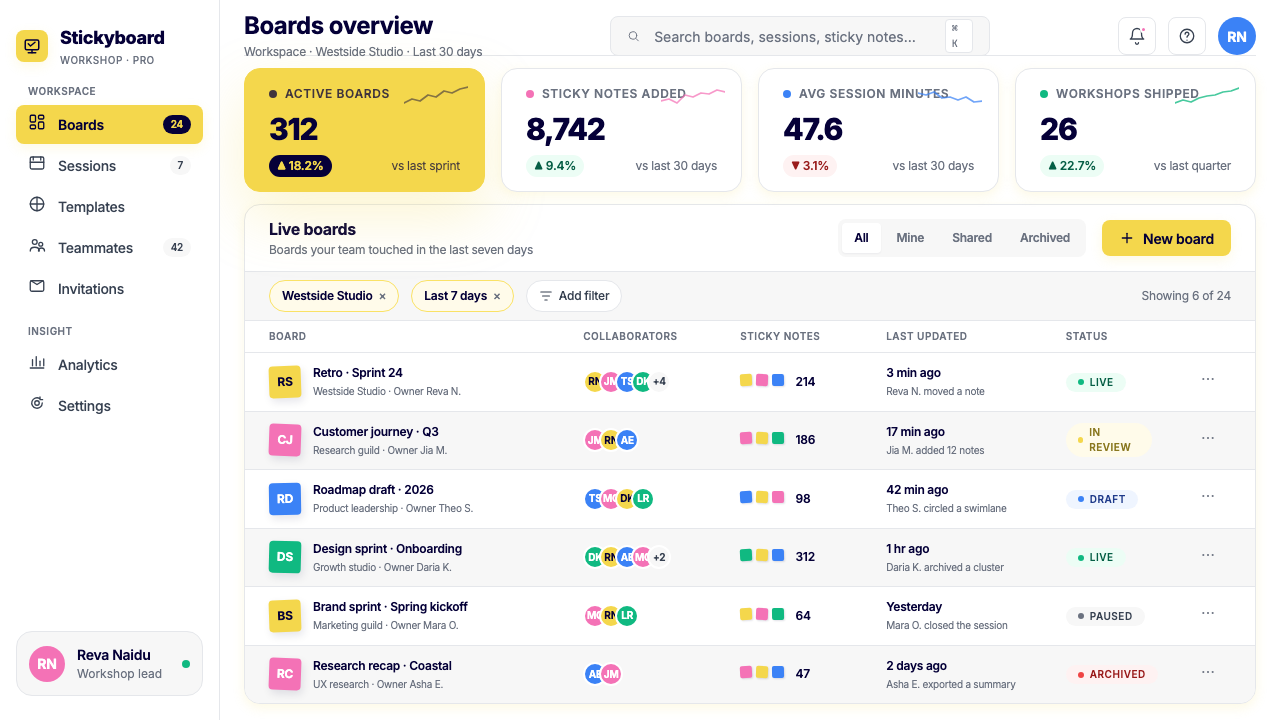Switch to the Archived tab
This screenshot has width=1280, height=720.
1045,238
